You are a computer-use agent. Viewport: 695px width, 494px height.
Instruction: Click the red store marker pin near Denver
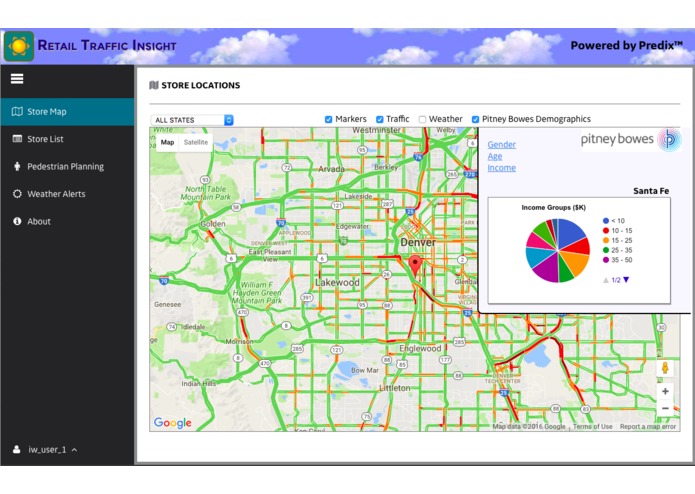tap(415, 266)
